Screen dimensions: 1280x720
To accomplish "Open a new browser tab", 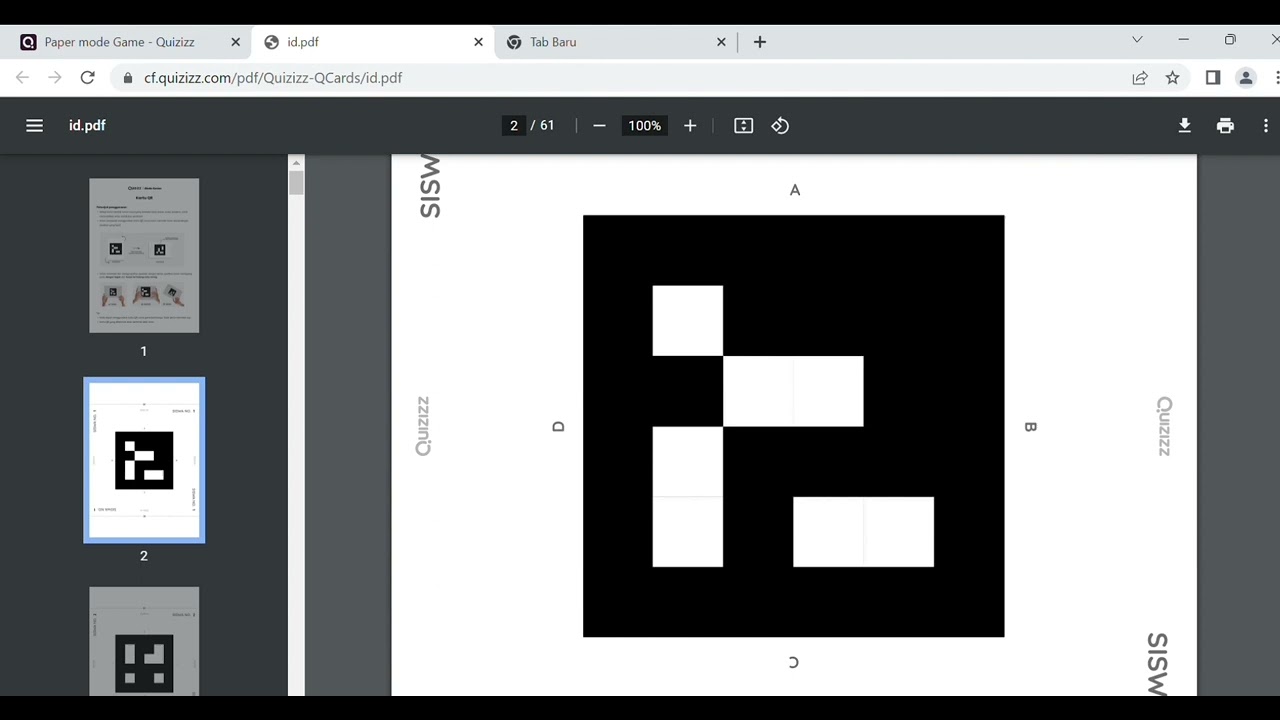I will pos(760,42).
